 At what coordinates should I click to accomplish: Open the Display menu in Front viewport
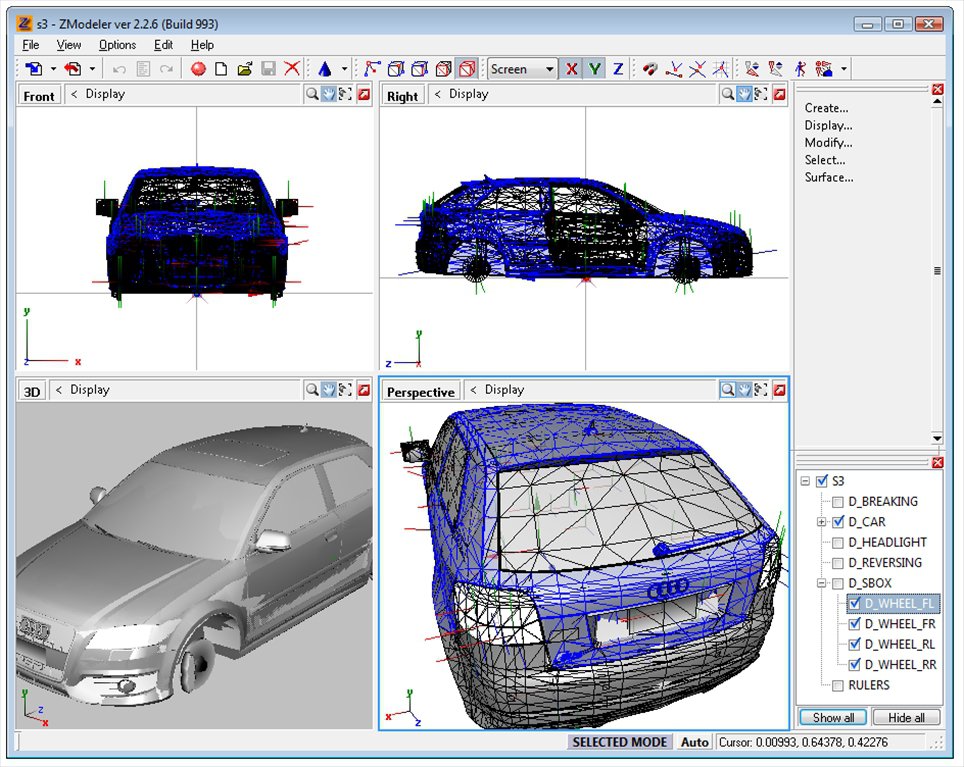pyautogui.click(x=105, y=94)
